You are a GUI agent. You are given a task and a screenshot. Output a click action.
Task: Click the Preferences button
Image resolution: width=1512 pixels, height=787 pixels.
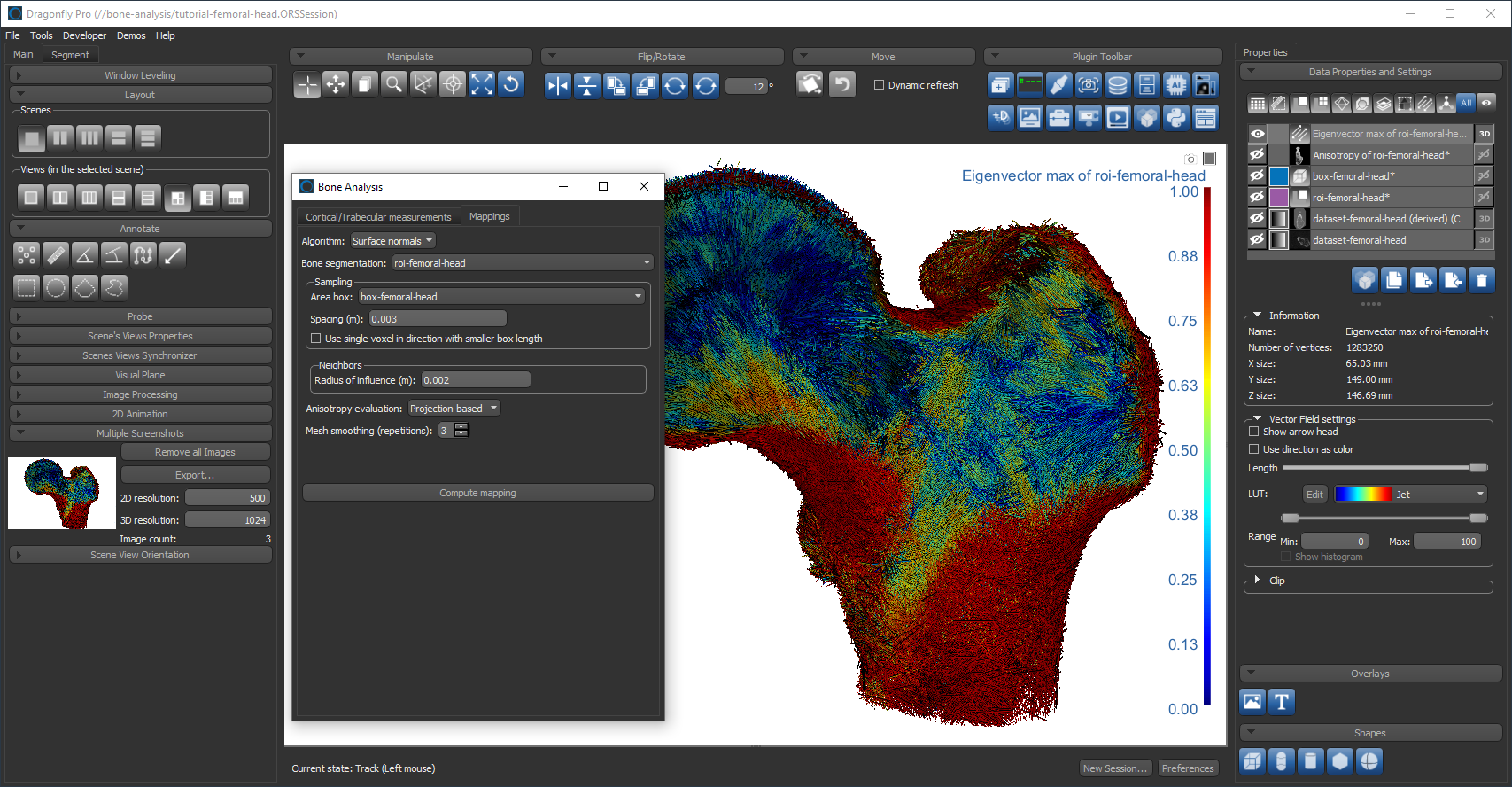click(1187, 768)
